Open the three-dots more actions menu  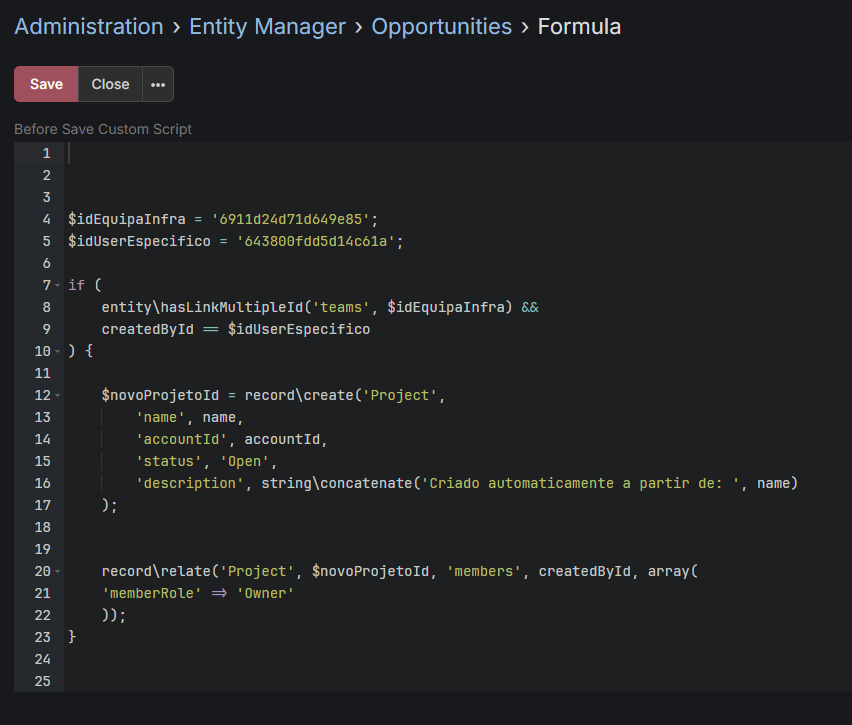[158, 85]
